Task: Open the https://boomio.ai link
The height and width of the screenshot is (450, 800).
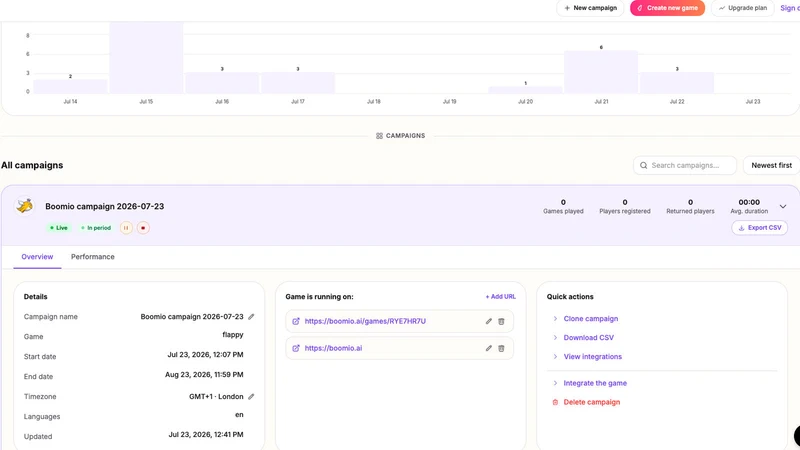Action: [333, 348]
